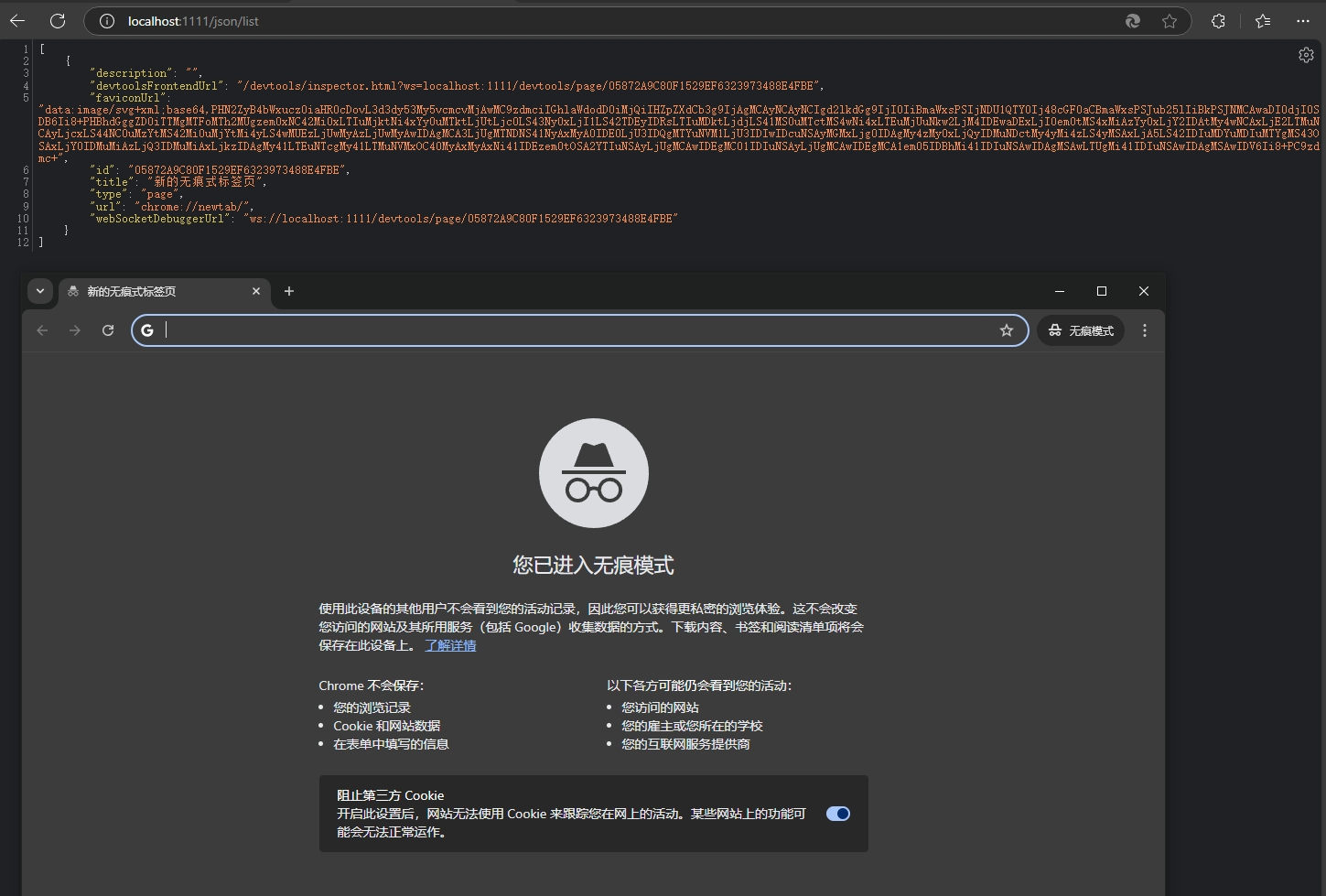This screenshot has width=1326, height=896.
Task: Click the Google search icon in the address bar
Action: (147, 330)
